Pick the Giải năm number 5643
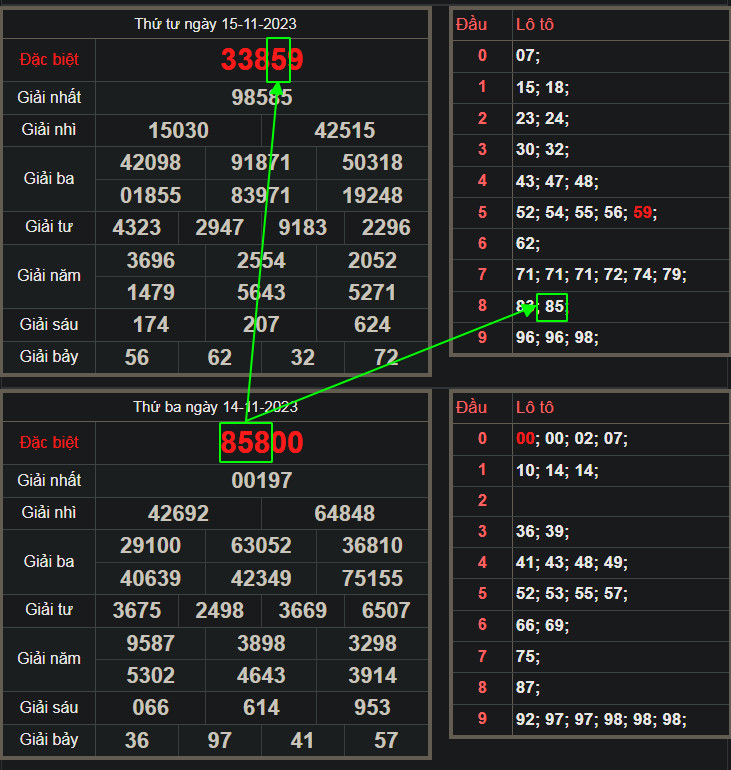Screen dimensions: 731x770 [261, 293]
